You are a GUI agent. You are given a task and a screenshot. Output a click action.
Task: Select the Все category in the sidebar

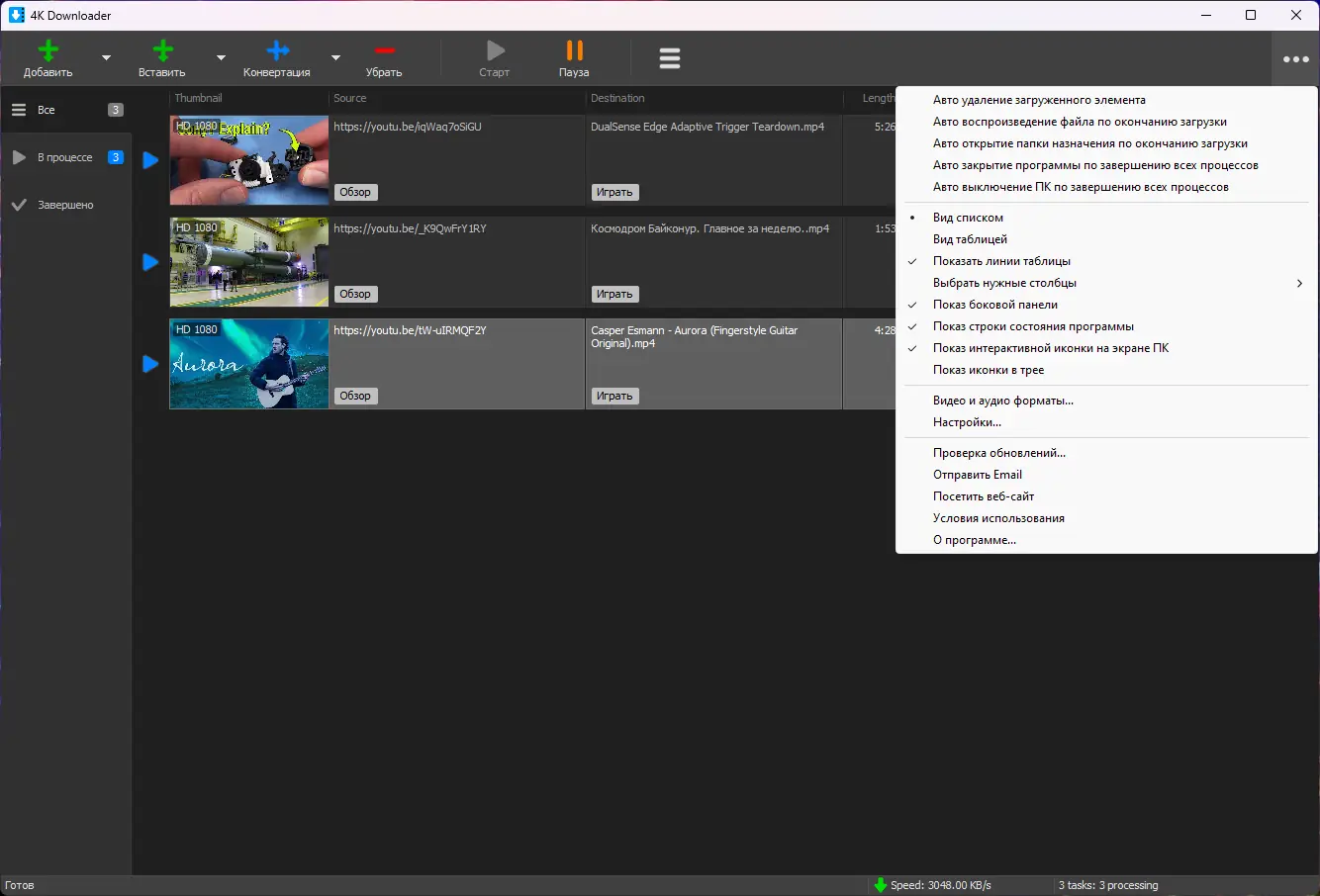tap(65, 110)
